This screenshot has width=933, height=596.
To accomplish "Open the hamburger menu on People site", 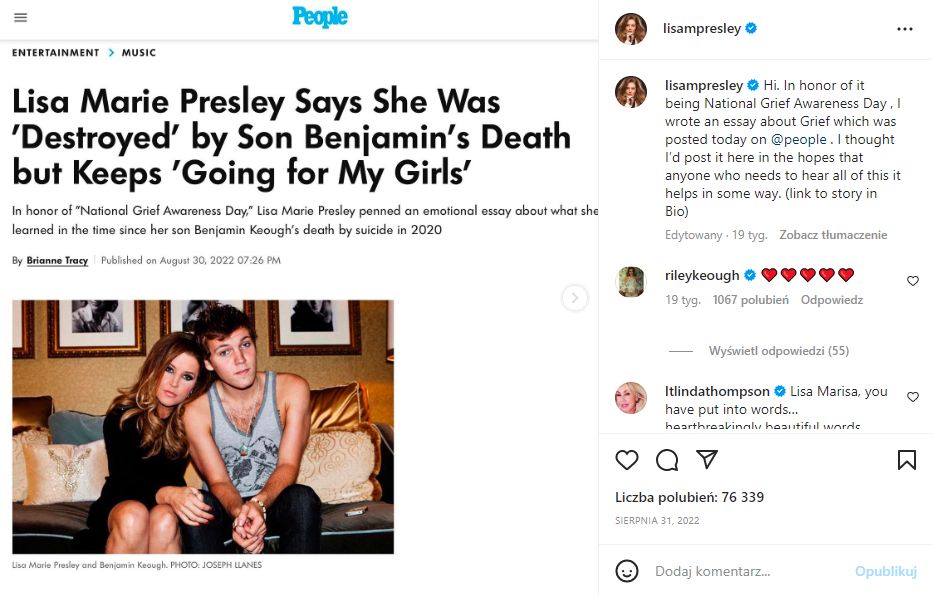I will pyautogui.click(x=21, y=18).
